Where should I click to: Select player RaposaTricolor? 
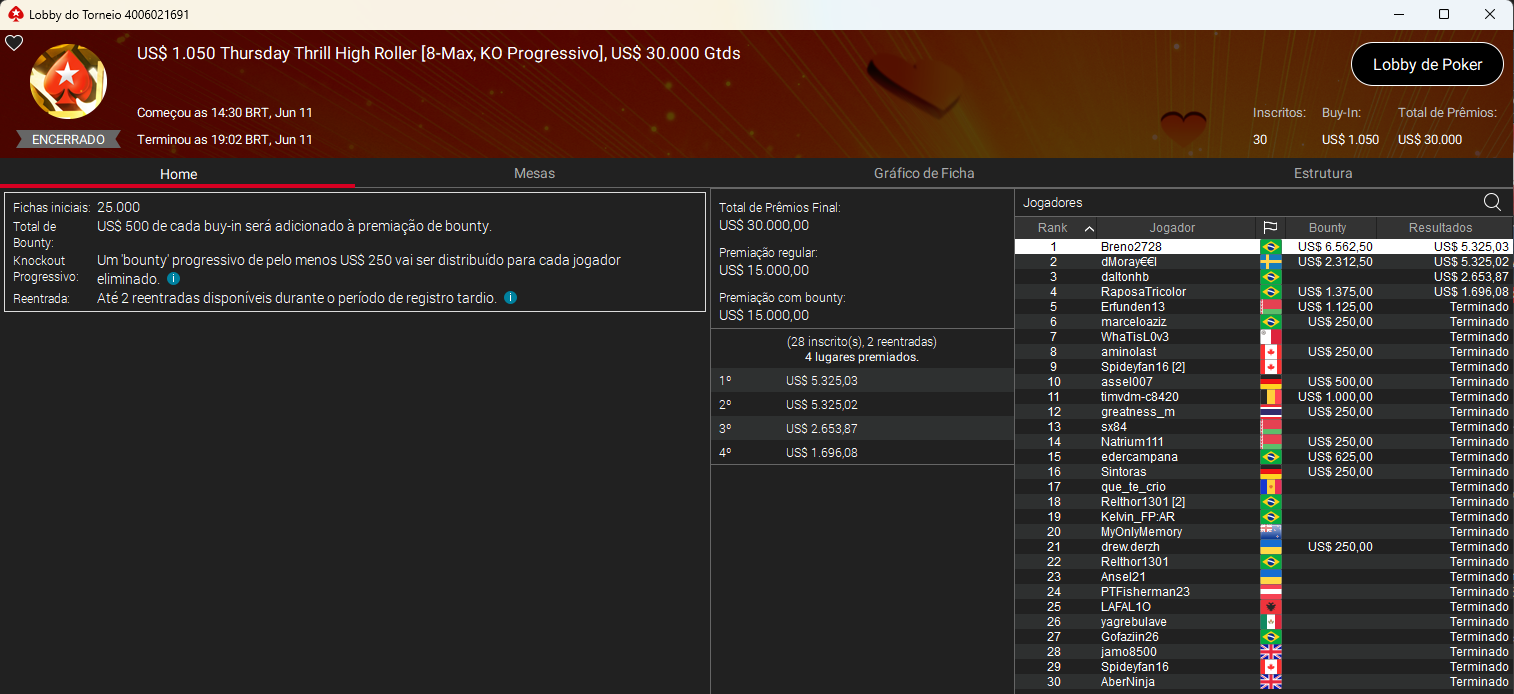(x=1263, y=291)
